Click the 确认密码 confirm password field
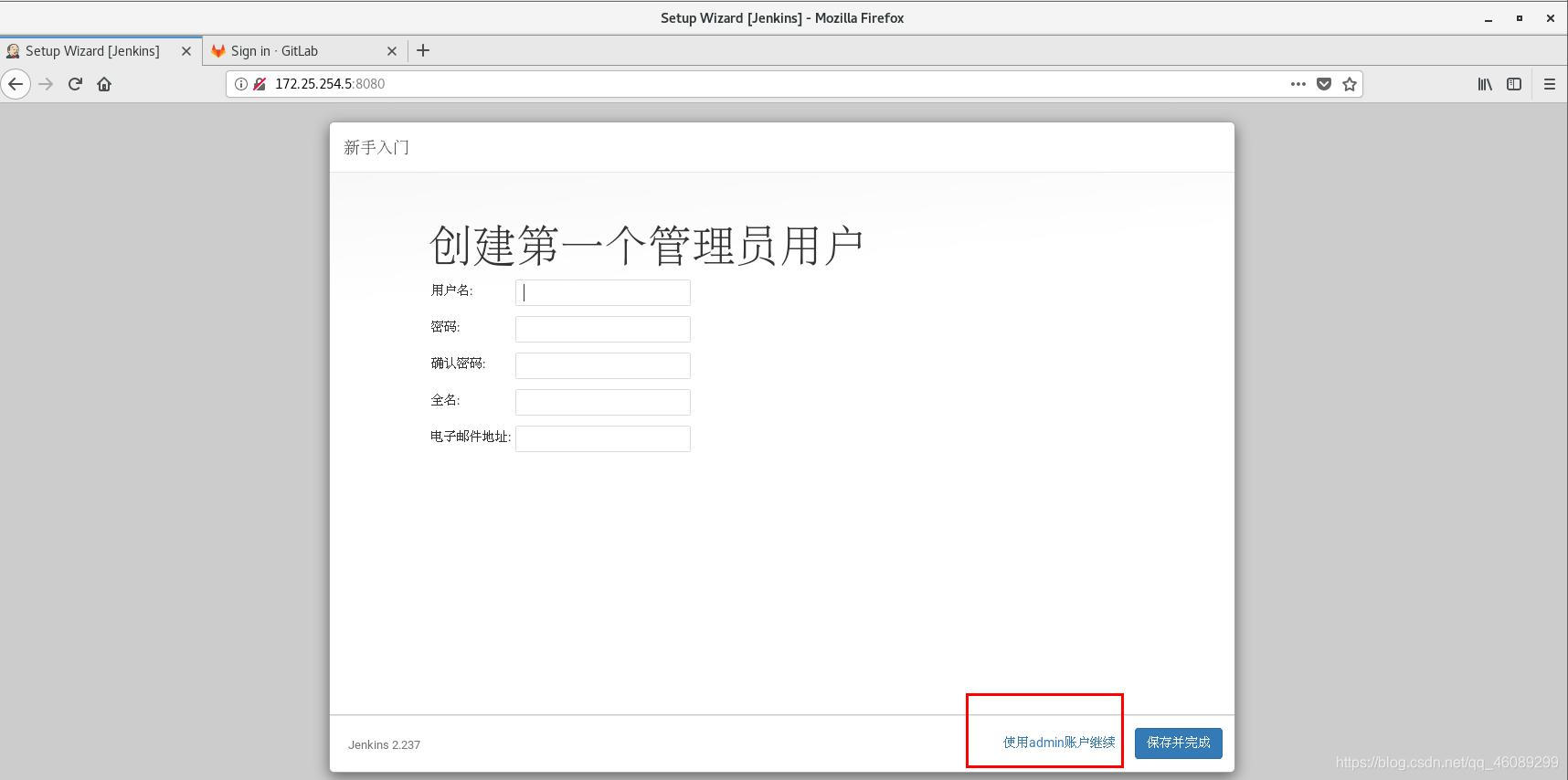The width and height of the screenshot is (1568, 780). (603, 365)
